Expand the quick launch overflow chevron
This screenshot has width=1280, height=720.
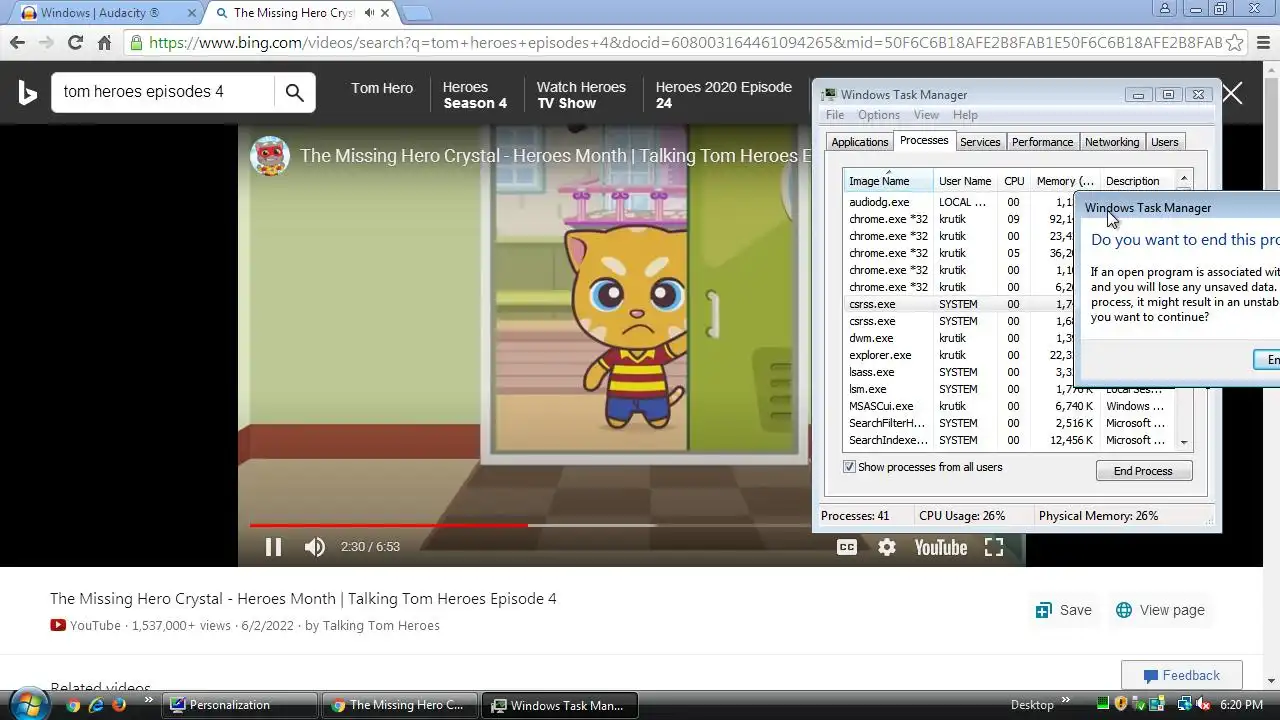(x=149, y=700)
